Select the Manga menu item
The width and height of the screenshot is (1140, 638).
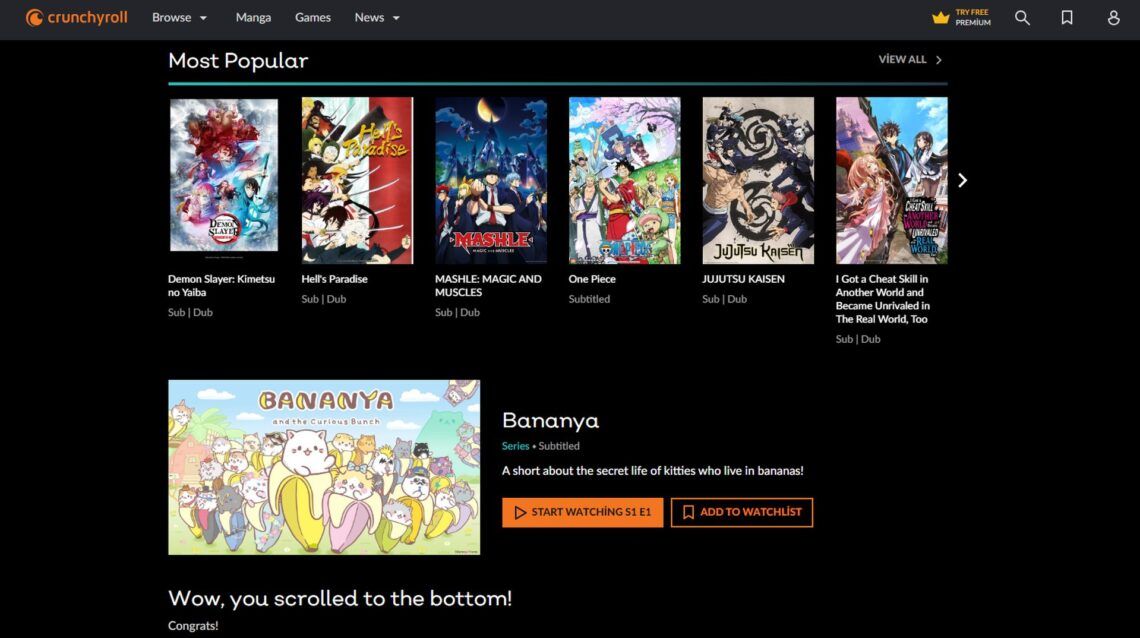[253, 17]
